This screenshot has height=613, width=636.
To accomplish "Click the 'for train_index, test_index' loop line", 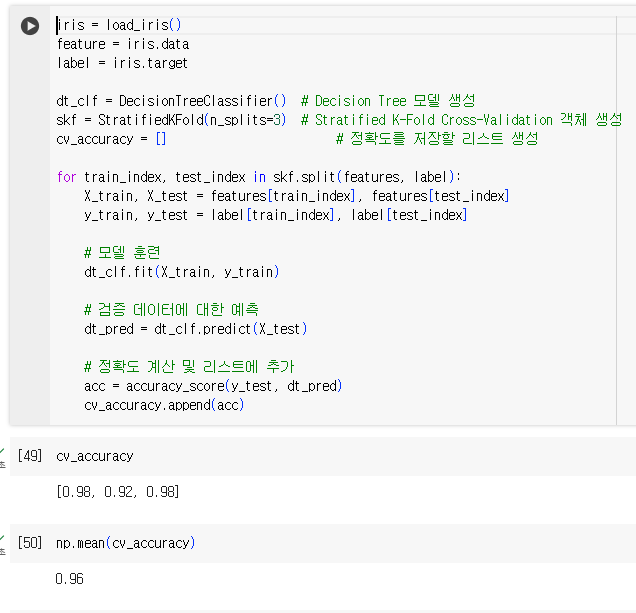I will [259, 177].
